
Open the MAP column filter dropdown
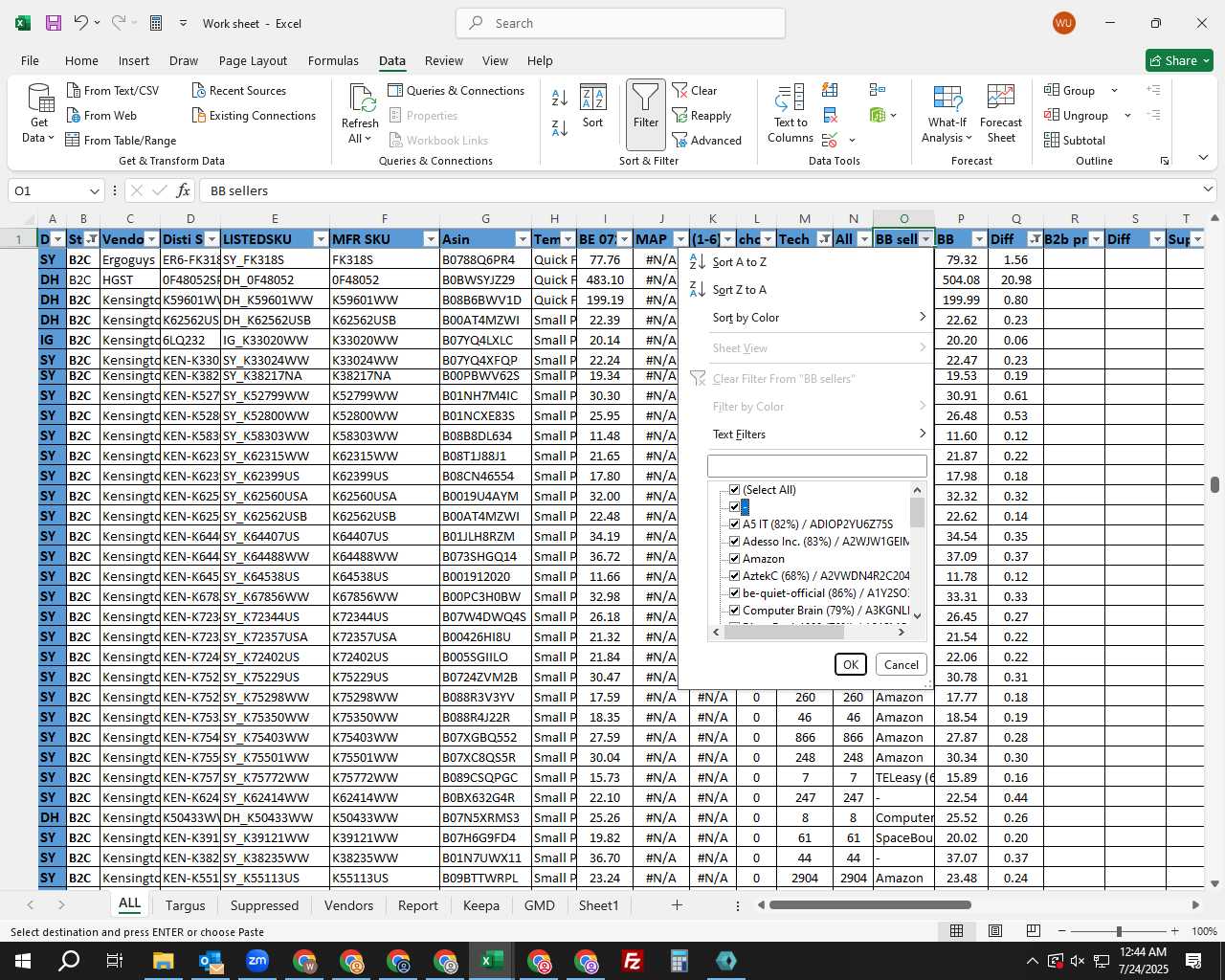(x=680, y=239)
